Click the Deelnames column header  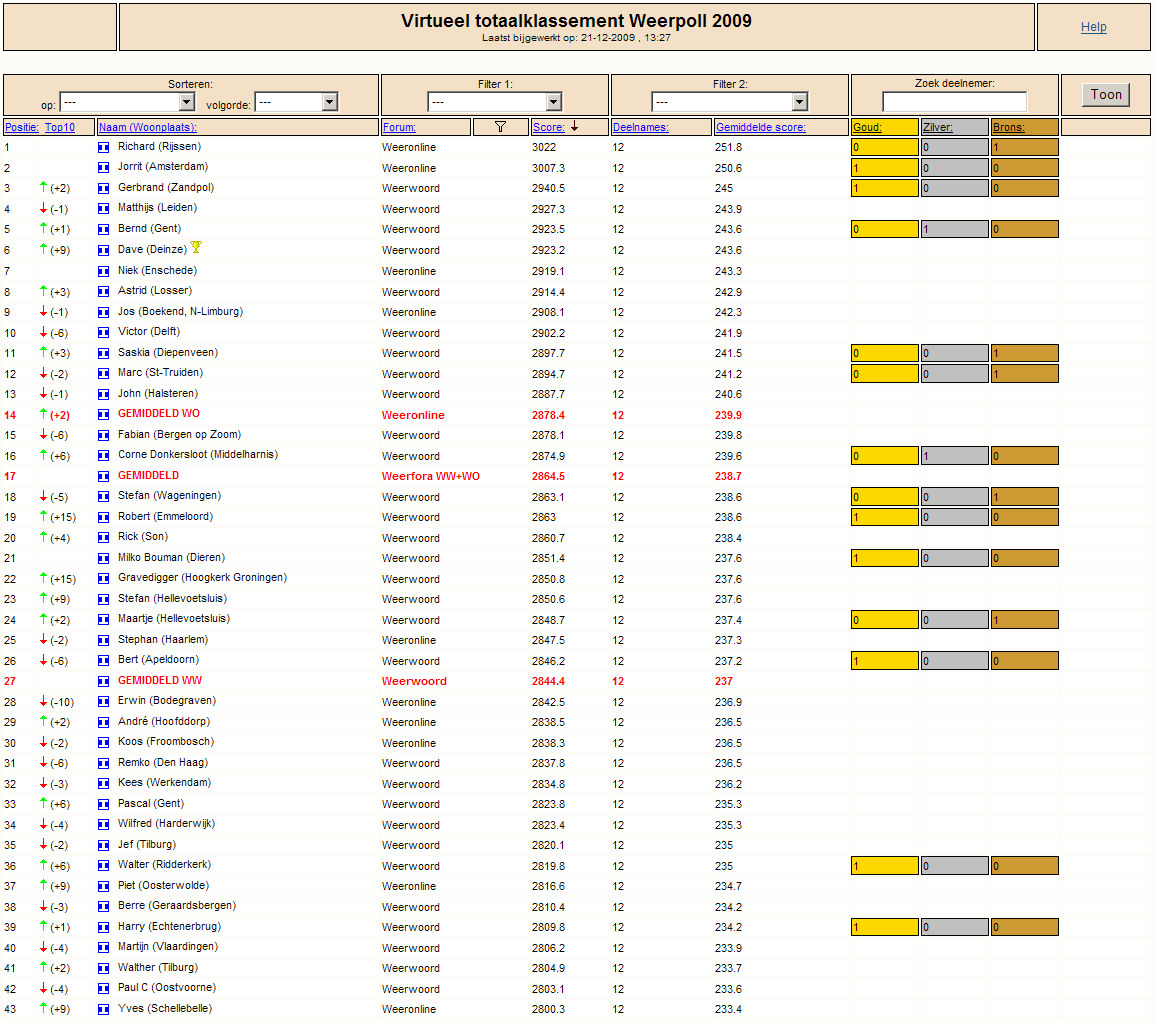click(640, 127)
